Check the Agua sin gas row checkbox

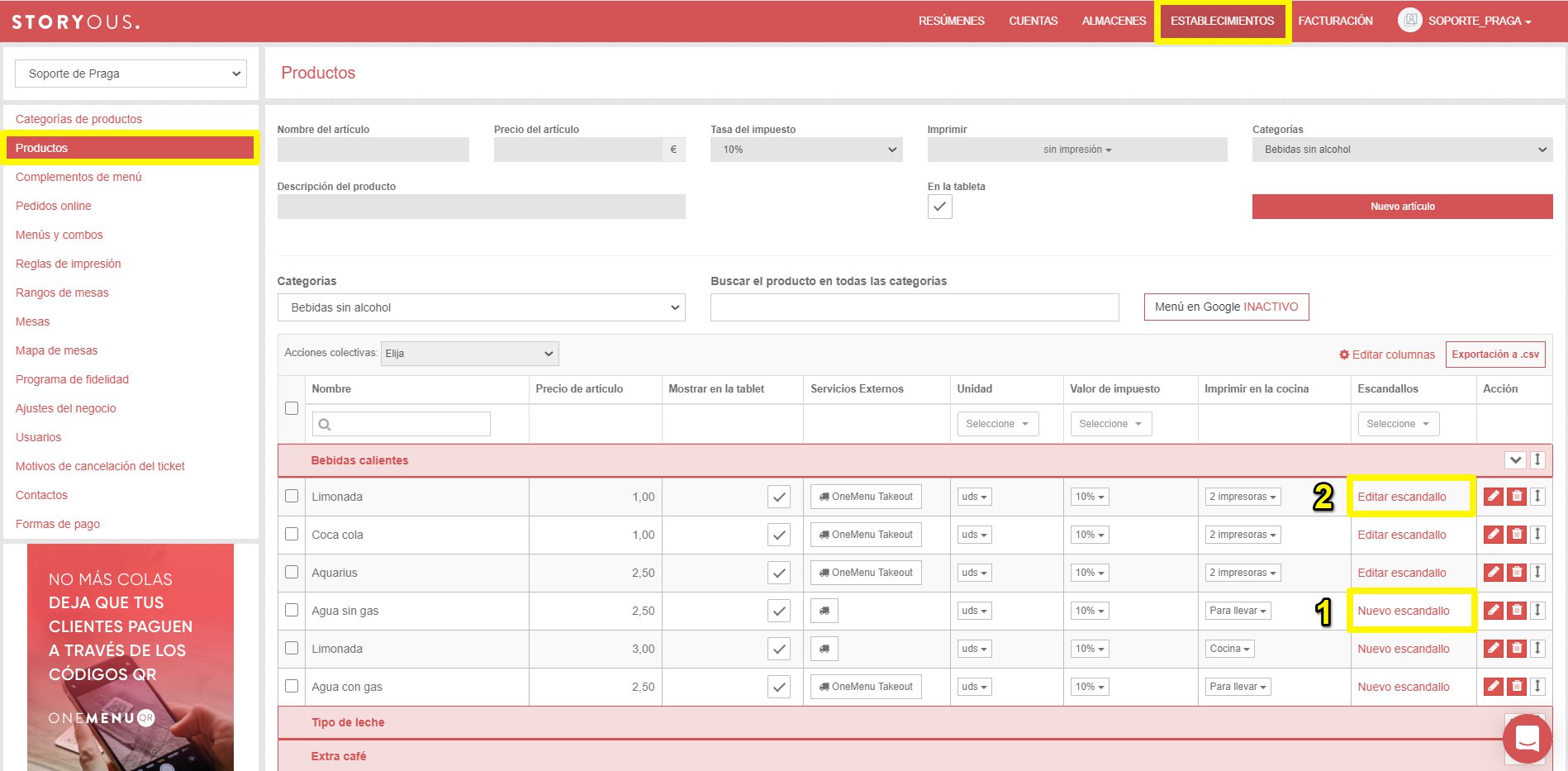292,610
